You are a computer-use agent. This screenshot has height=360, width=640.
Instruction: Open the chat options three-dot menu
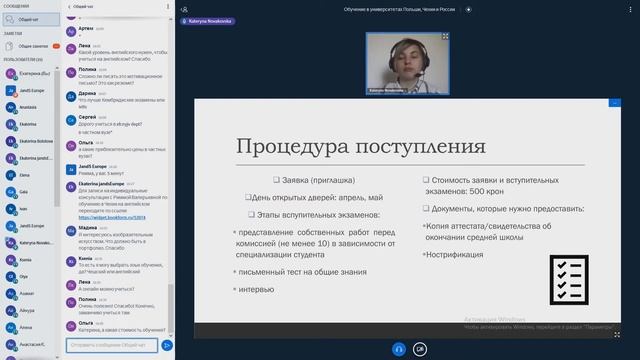[168, 7]
